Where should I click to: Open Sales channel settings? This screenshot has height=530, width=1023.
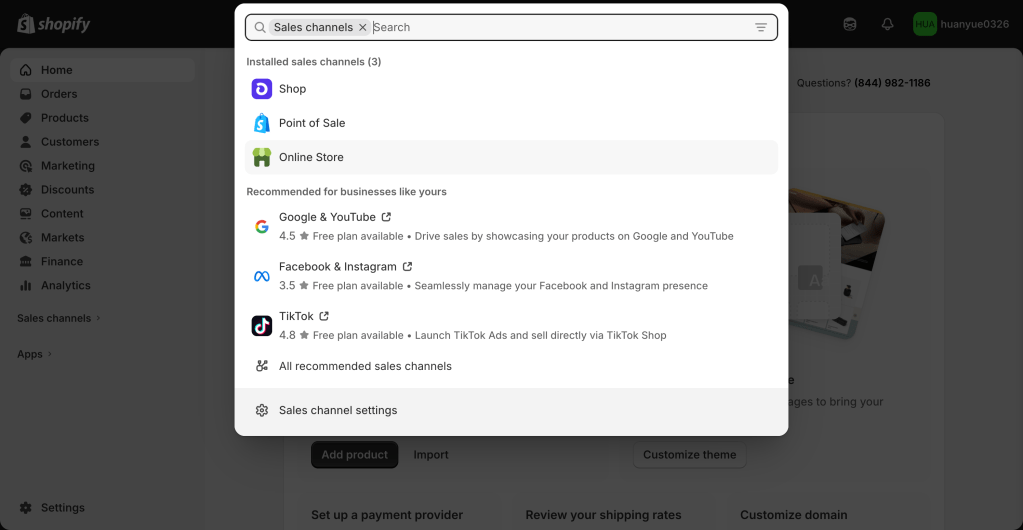pos(512,411)
